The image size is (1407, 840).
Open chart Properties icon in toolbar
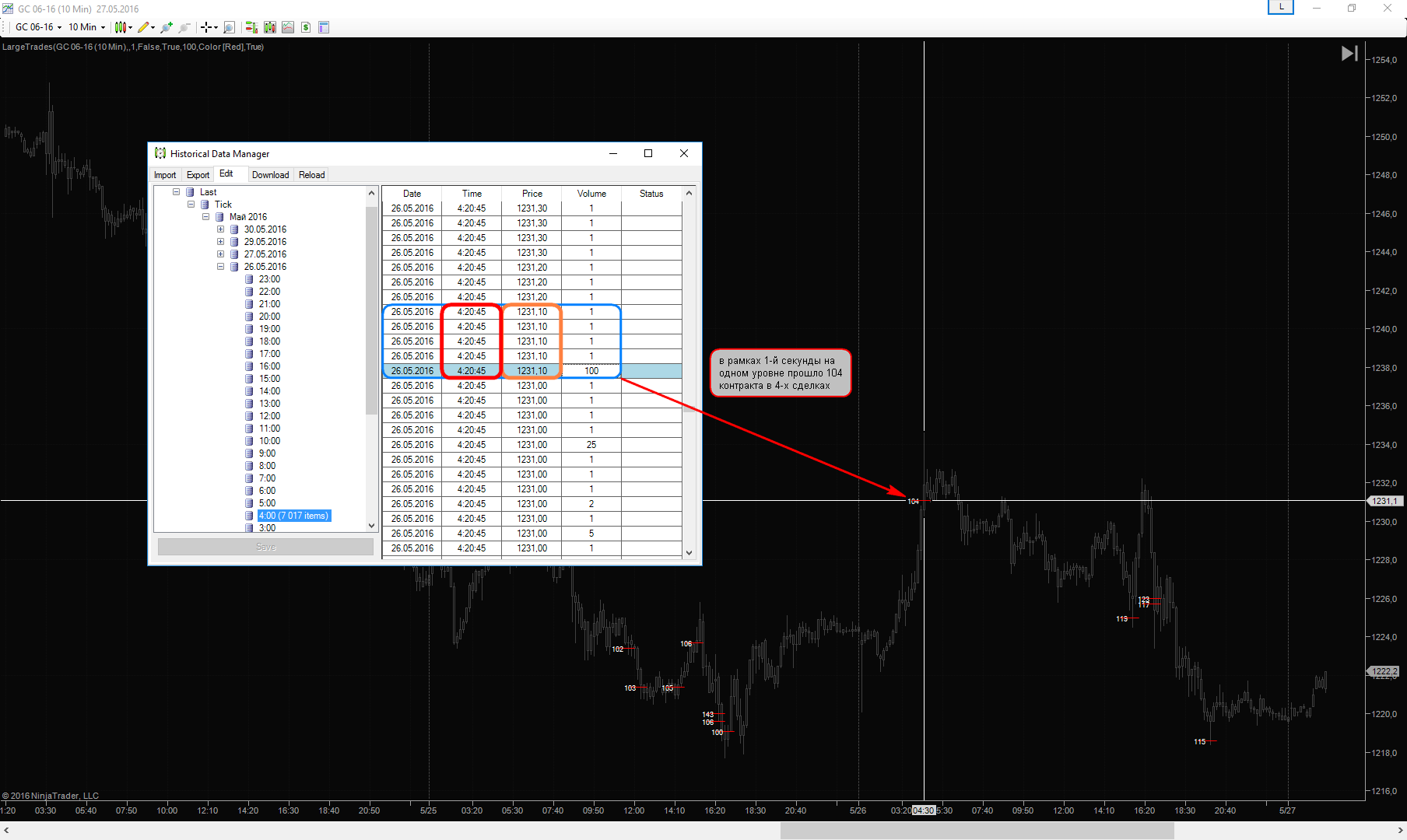coord(324,27)
